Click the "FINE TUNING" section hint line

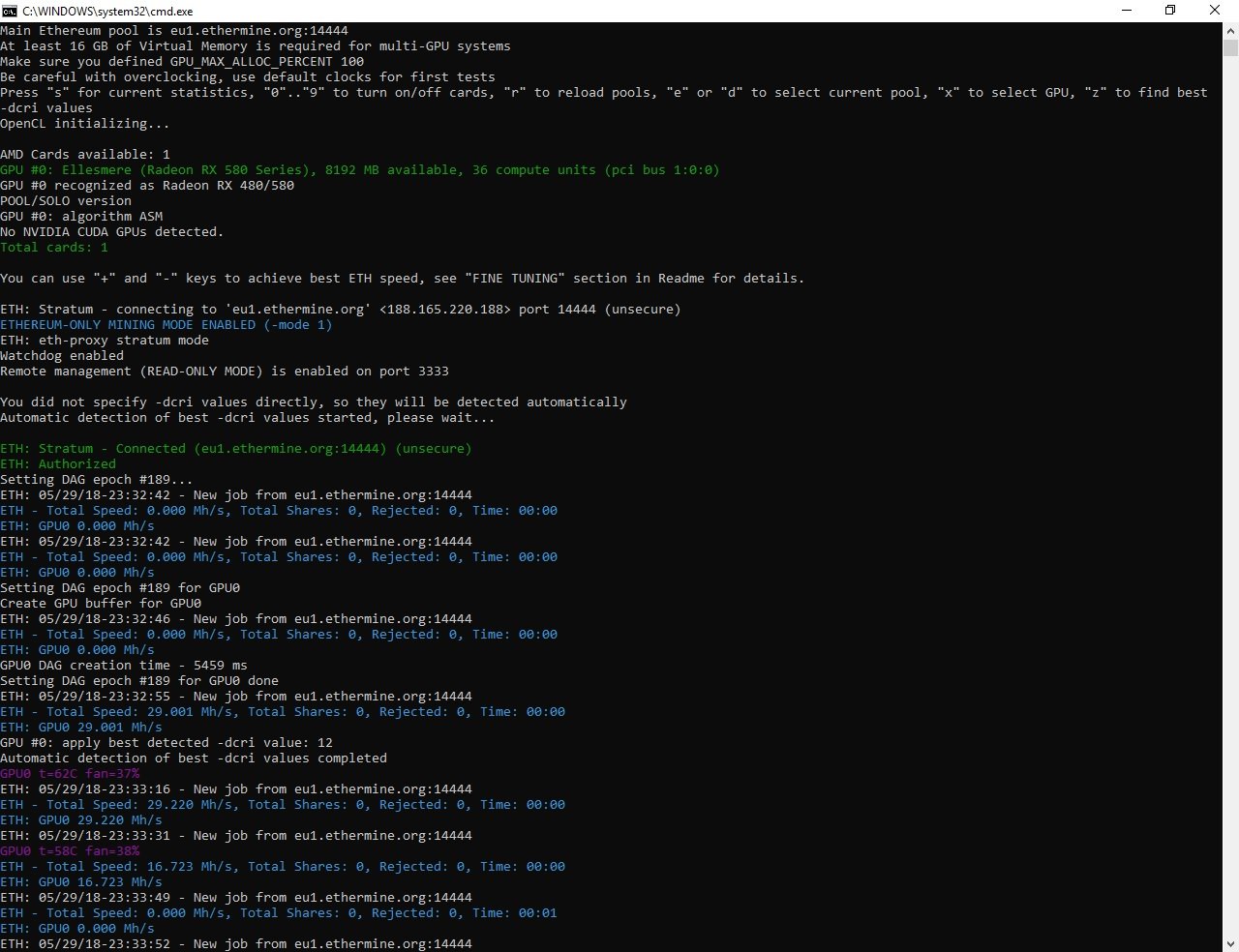point(403,279)
